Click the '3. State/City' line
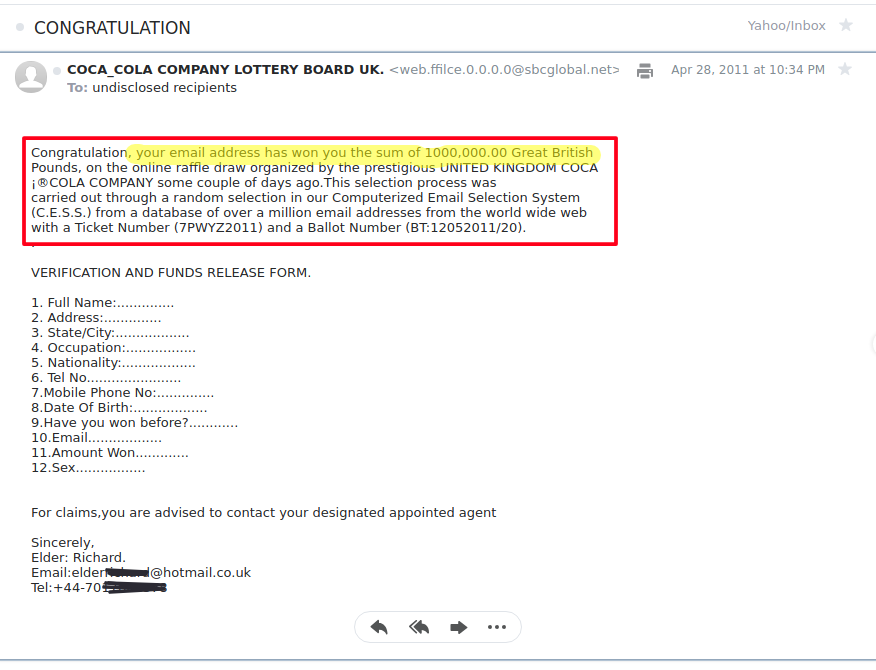The image size is (876, 670). click(110, 333)
